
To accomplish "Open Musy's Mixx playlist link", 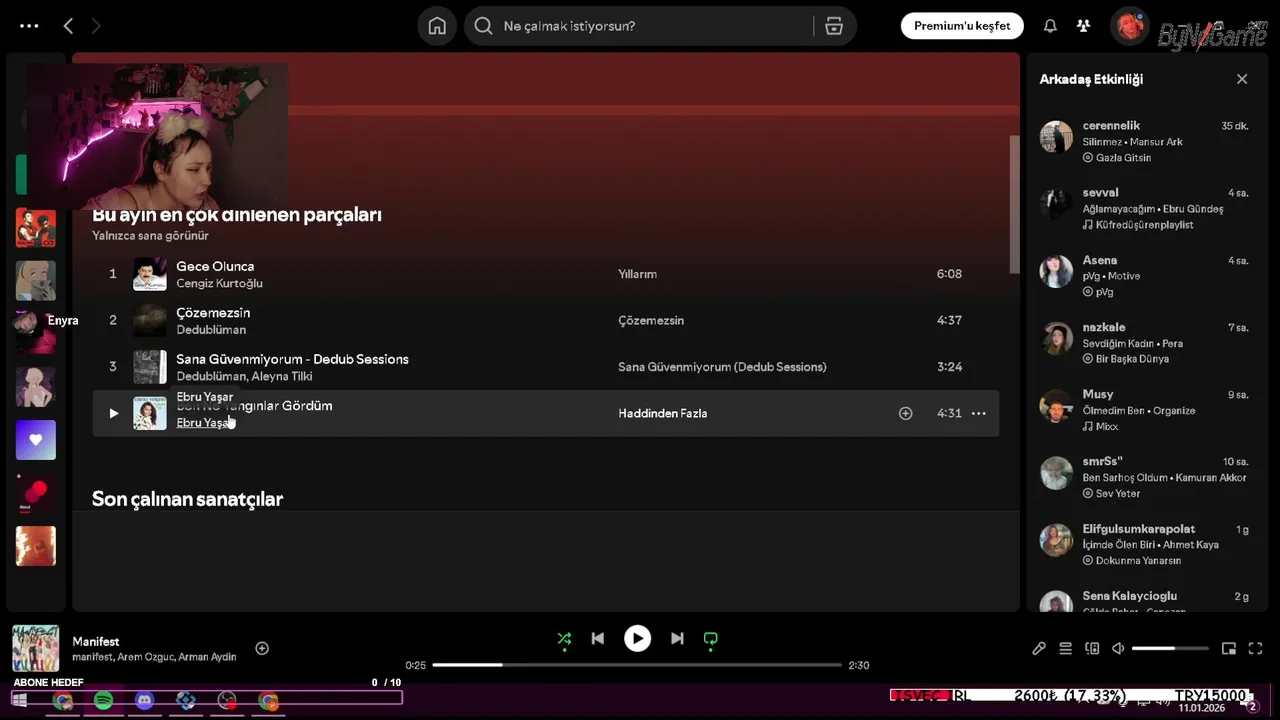I will tap(1107, 426).
